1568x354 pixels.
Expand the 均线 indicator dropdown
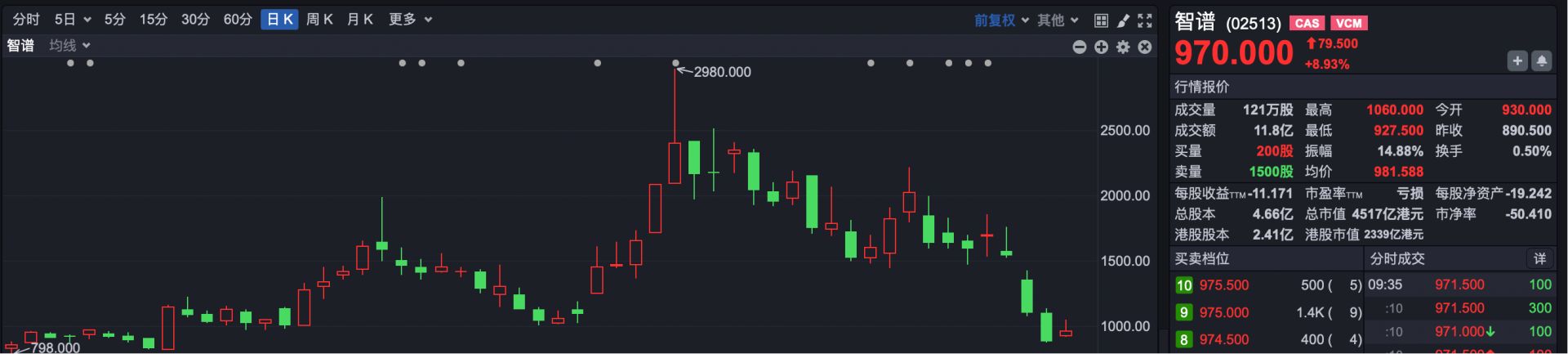(69, 46)
